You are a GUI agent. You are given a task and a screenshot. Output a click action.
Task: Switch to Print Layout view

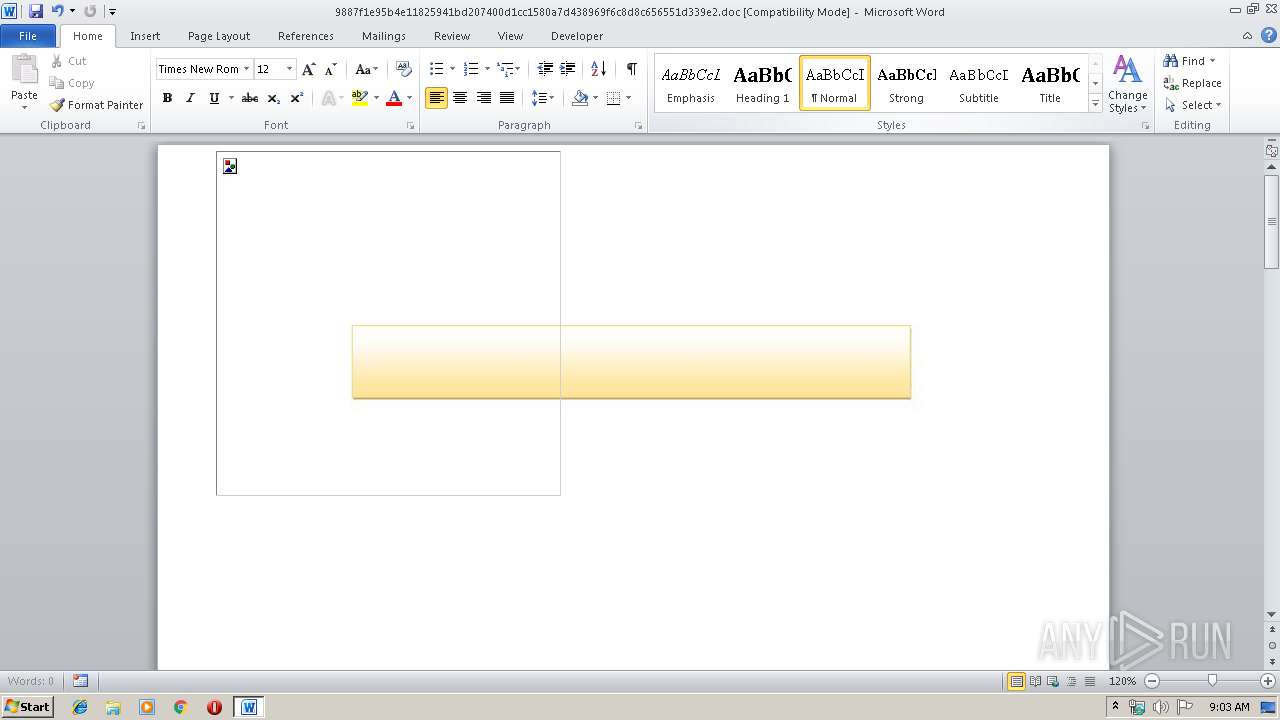[1016, 681]
